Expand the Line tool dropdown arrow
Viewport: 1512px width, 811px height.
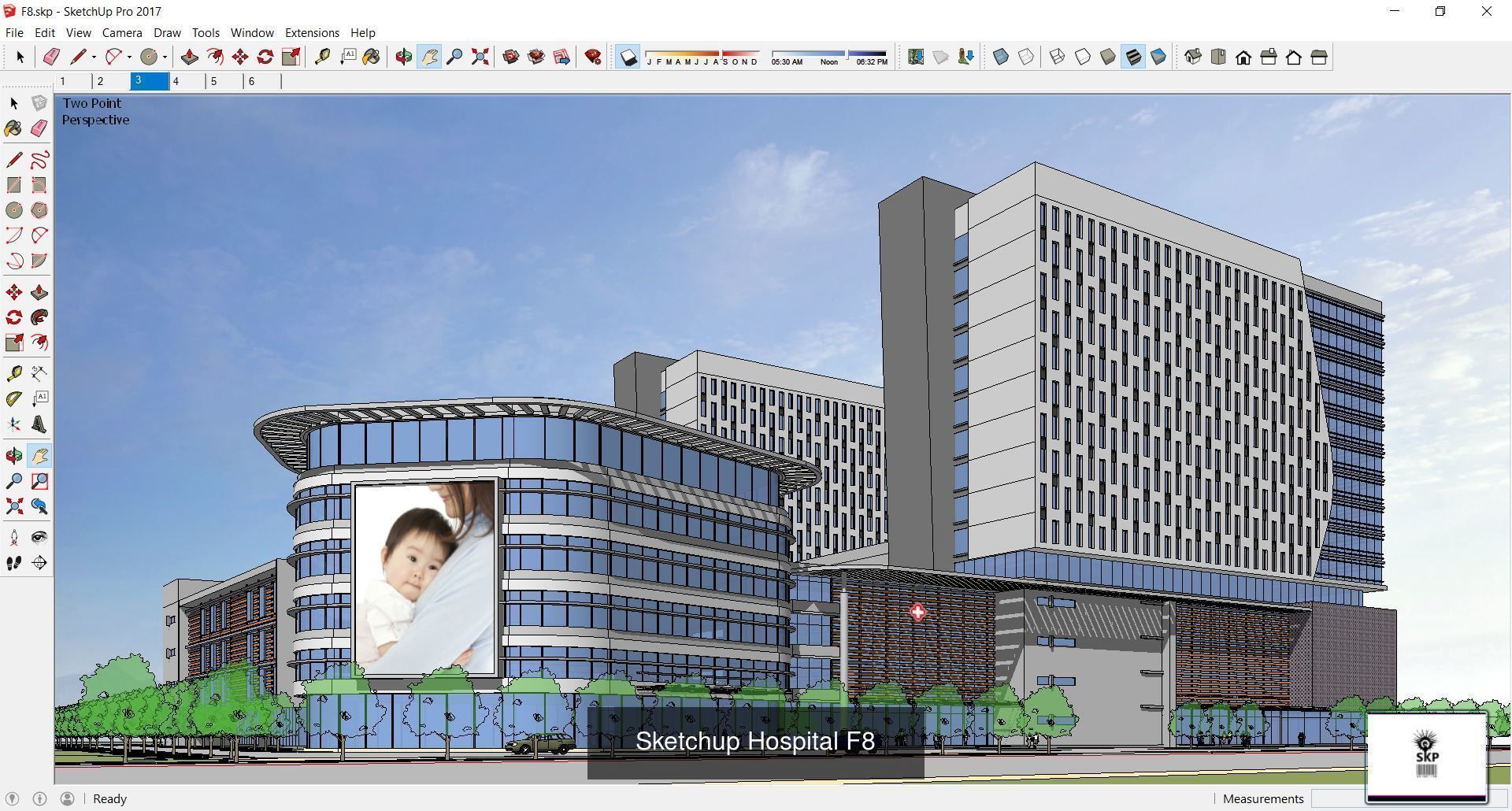pos(94,57)
